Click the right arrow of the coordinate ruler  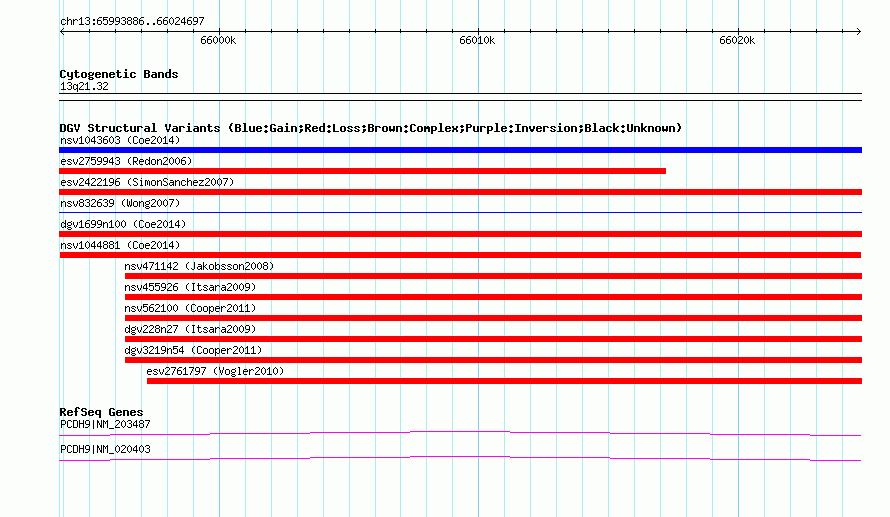tap(858, 32)
